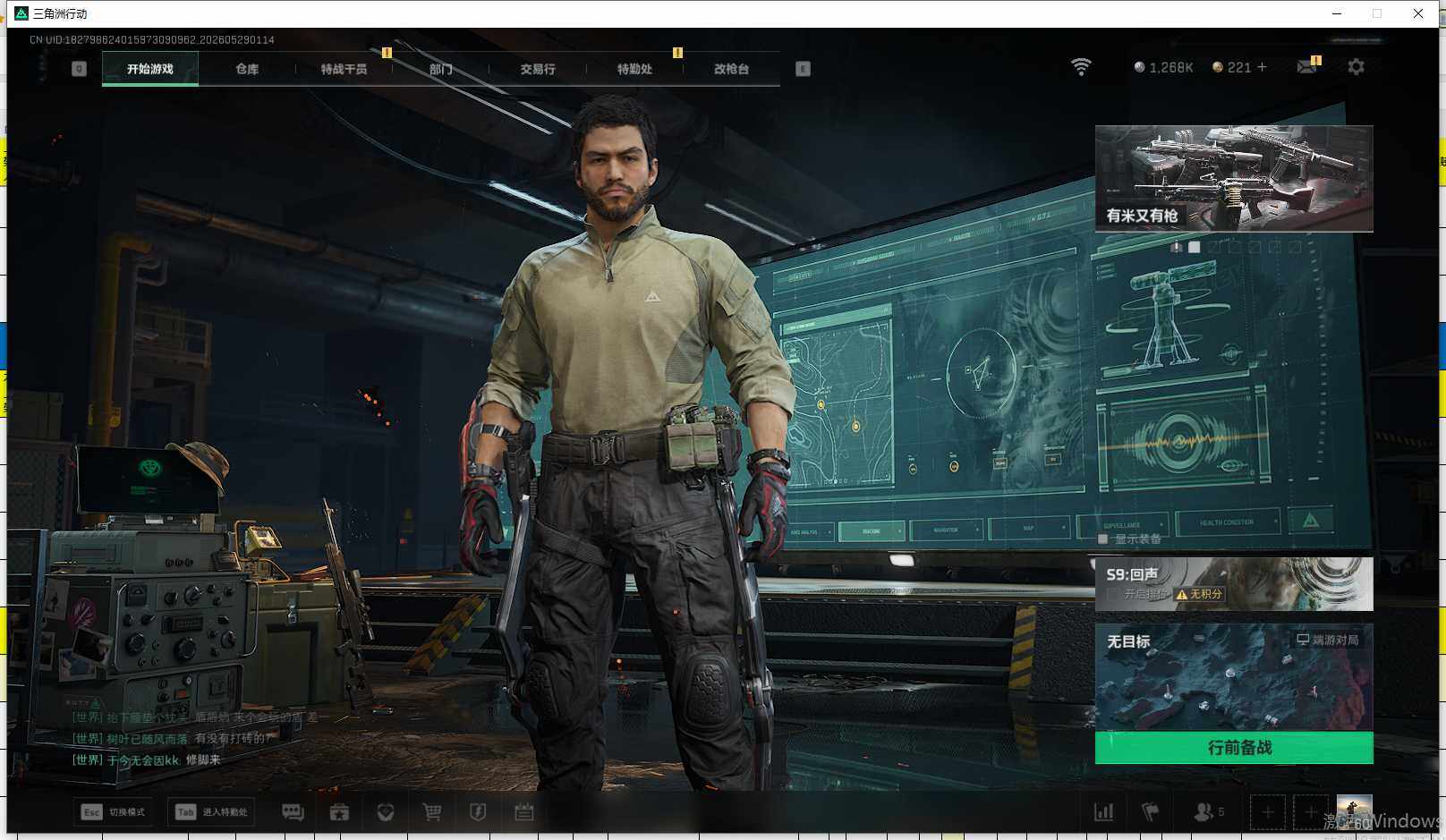Screen dimensions: 1446x840
Task: Click world chat message from 于今无会因kk
Action: pos(146,759)
